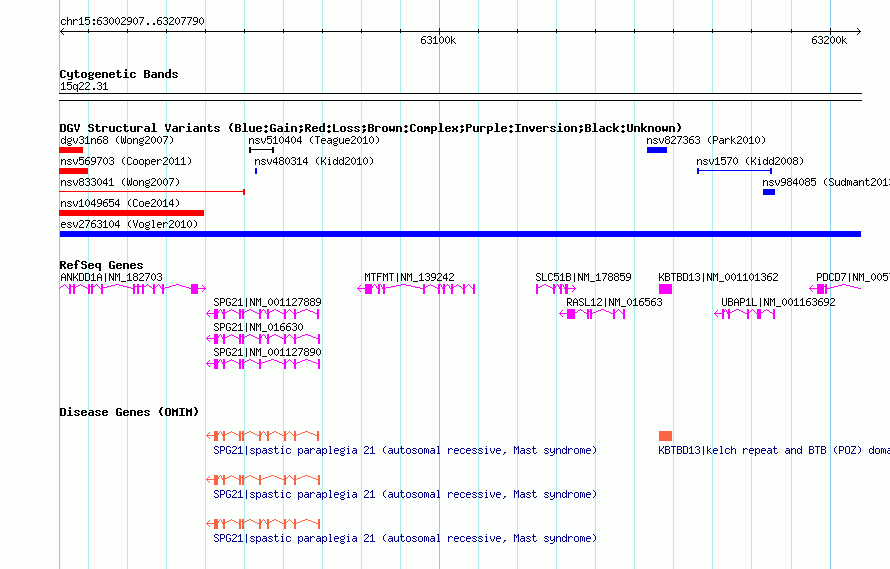Click the nsv833041 thin red line

(152, 192)
